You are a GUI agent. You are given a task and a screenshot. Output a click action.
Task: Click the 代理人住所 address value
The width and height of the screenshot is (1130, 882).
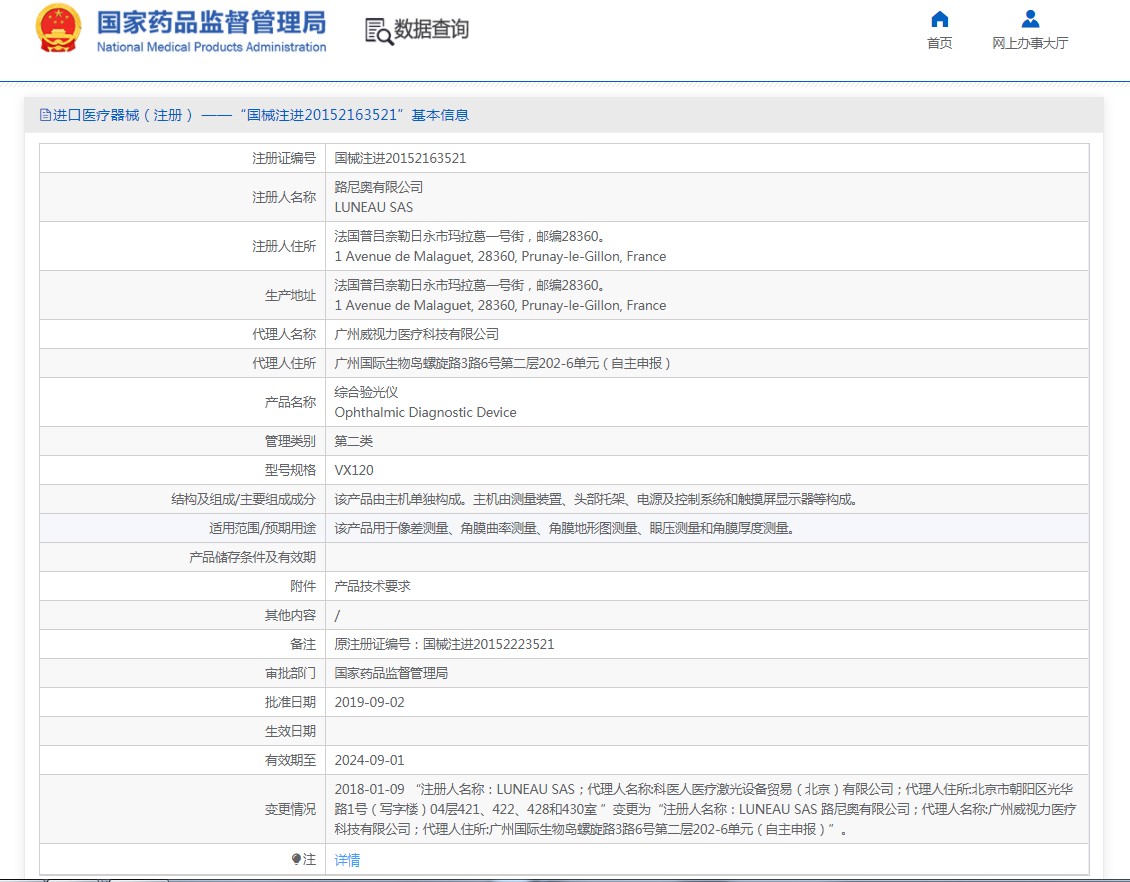tap(502, 363)
